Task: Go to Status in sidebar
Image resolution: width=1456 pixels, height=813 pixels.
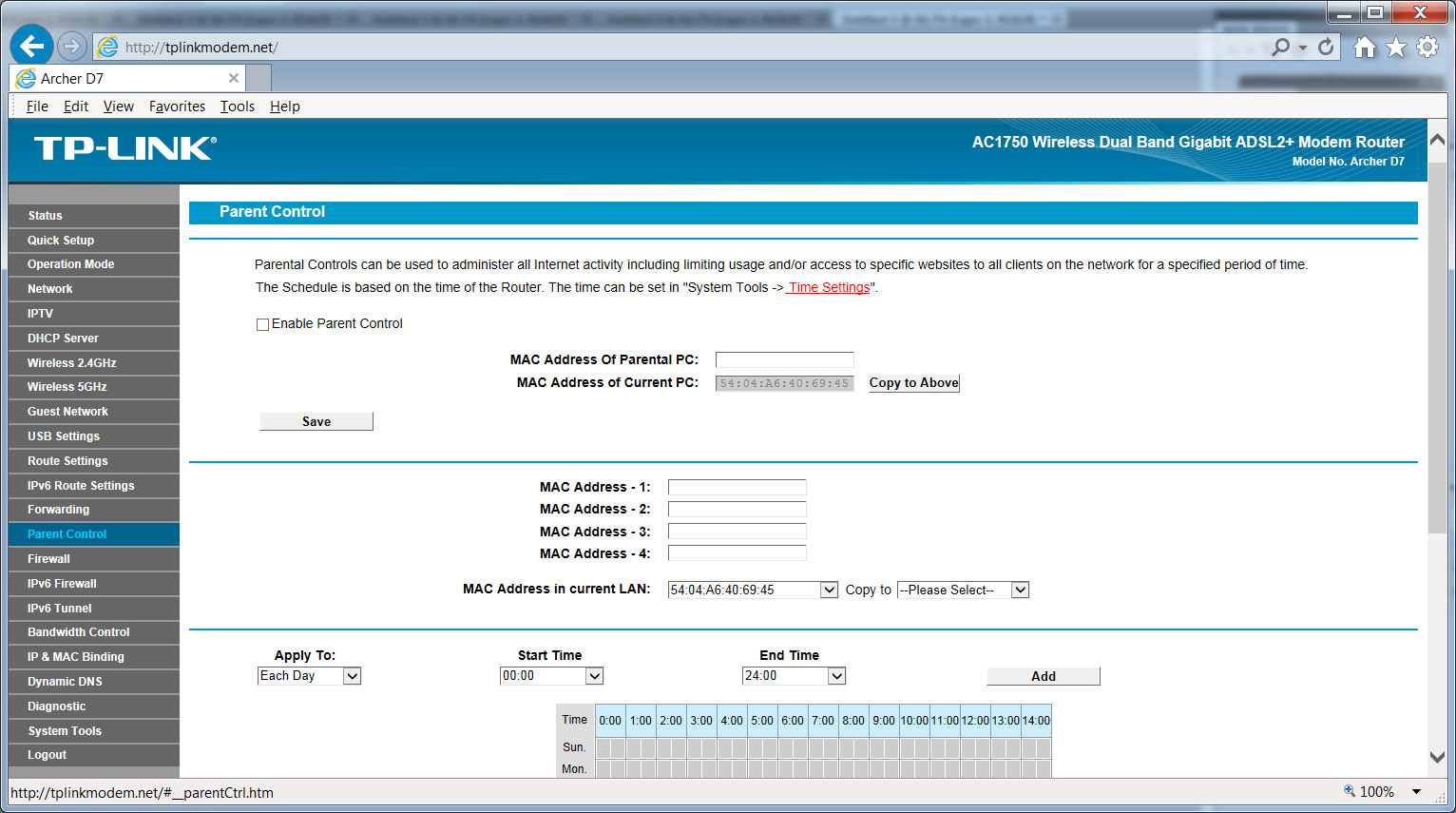Action: pos(93,216)
